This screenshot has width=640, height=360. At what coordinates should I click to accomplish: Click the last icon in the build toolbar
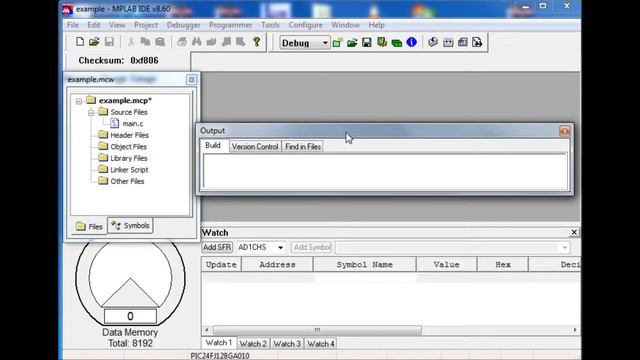(477, 42)
